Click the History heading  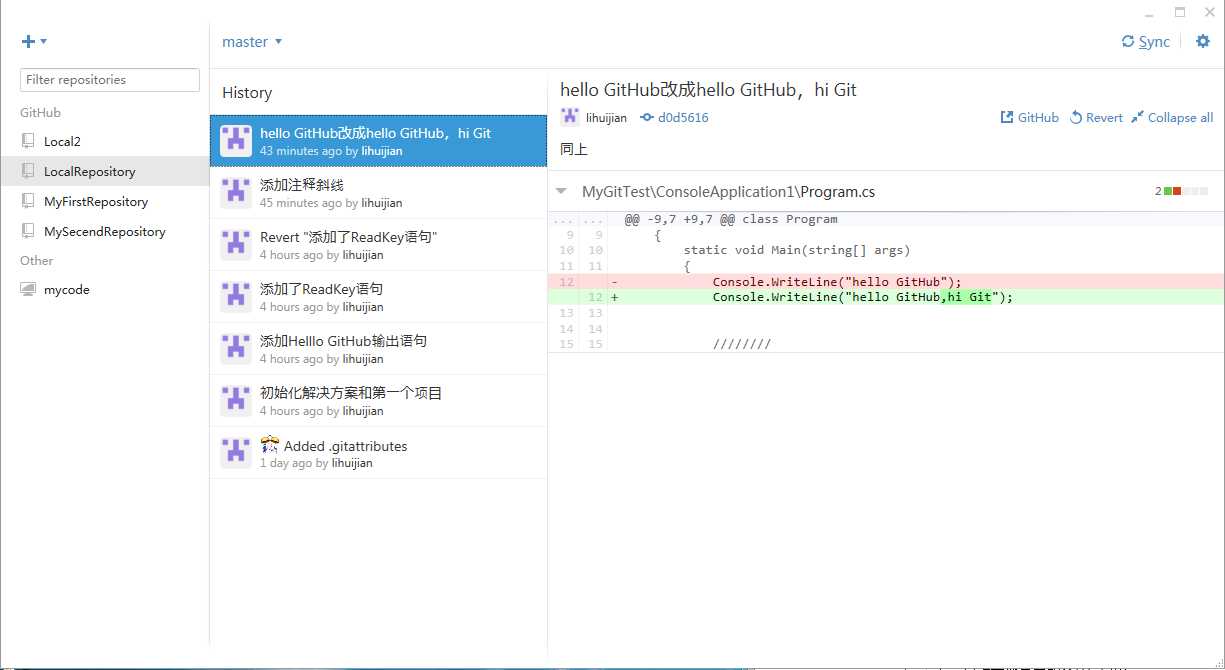tap(247, 93)
